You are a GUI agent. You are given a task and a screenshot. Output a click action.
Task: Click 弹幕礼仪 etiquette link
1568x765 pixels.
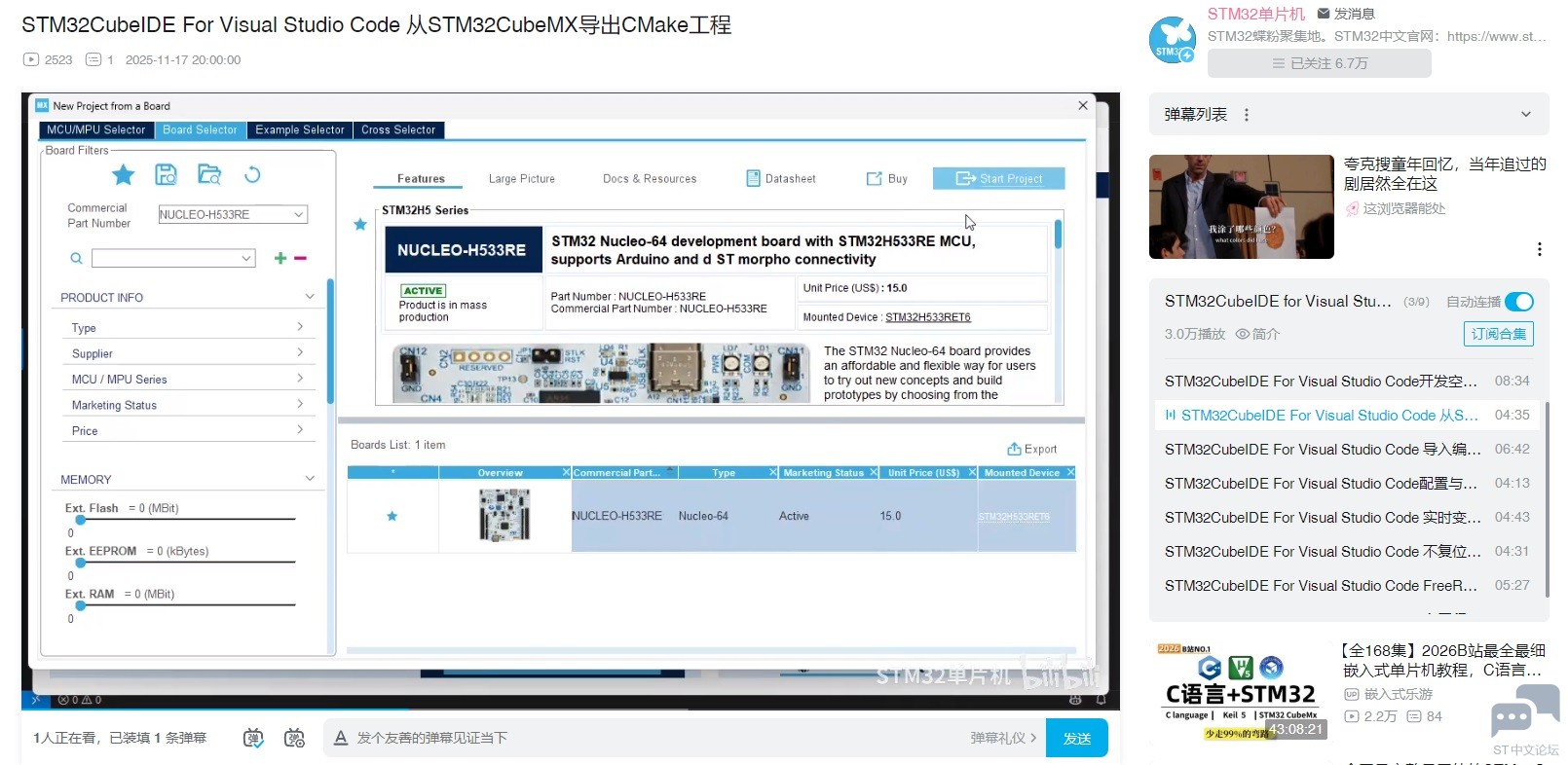[1003, 738]
